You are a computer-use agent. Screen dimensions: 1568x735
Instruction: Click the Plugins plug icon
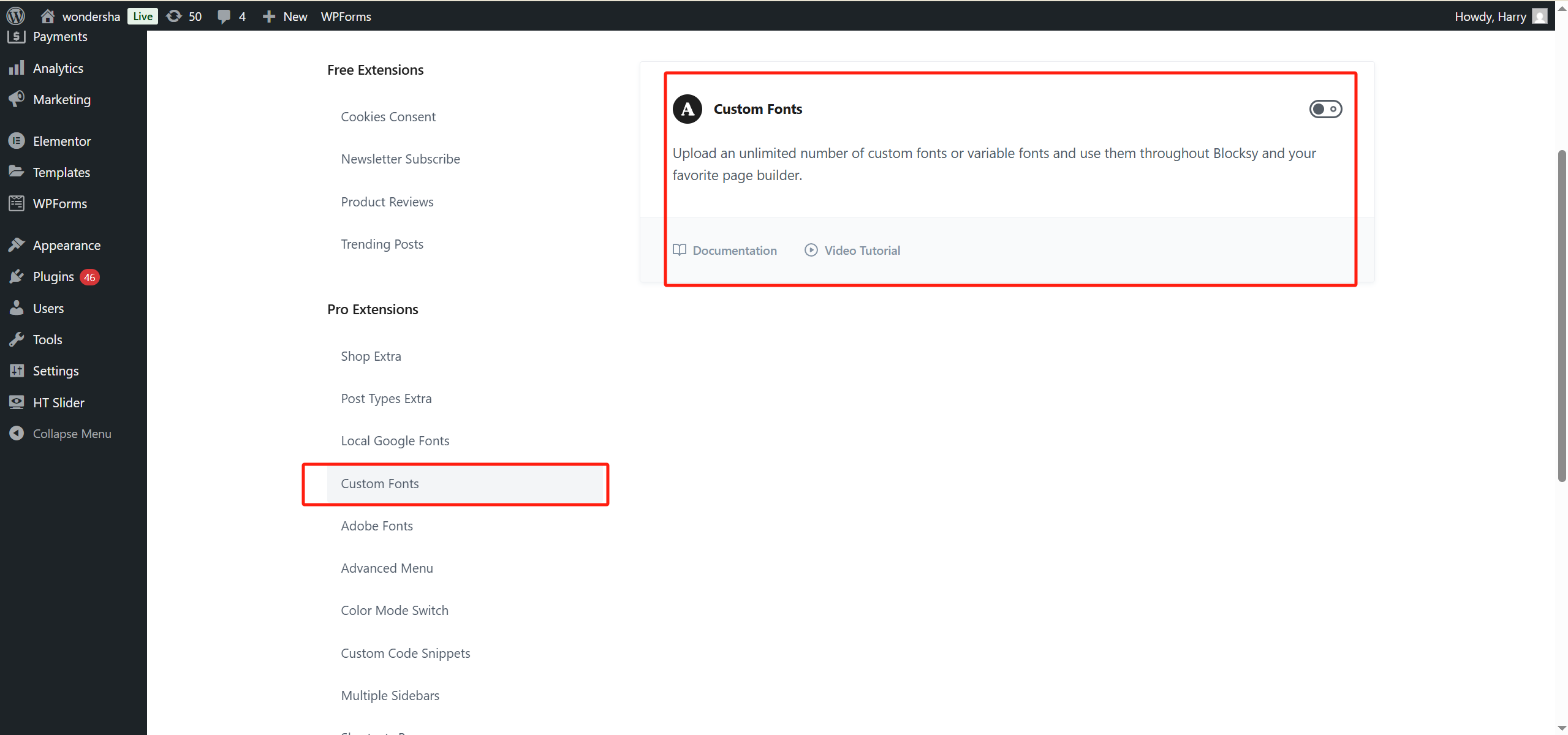(x=17, y=277)
